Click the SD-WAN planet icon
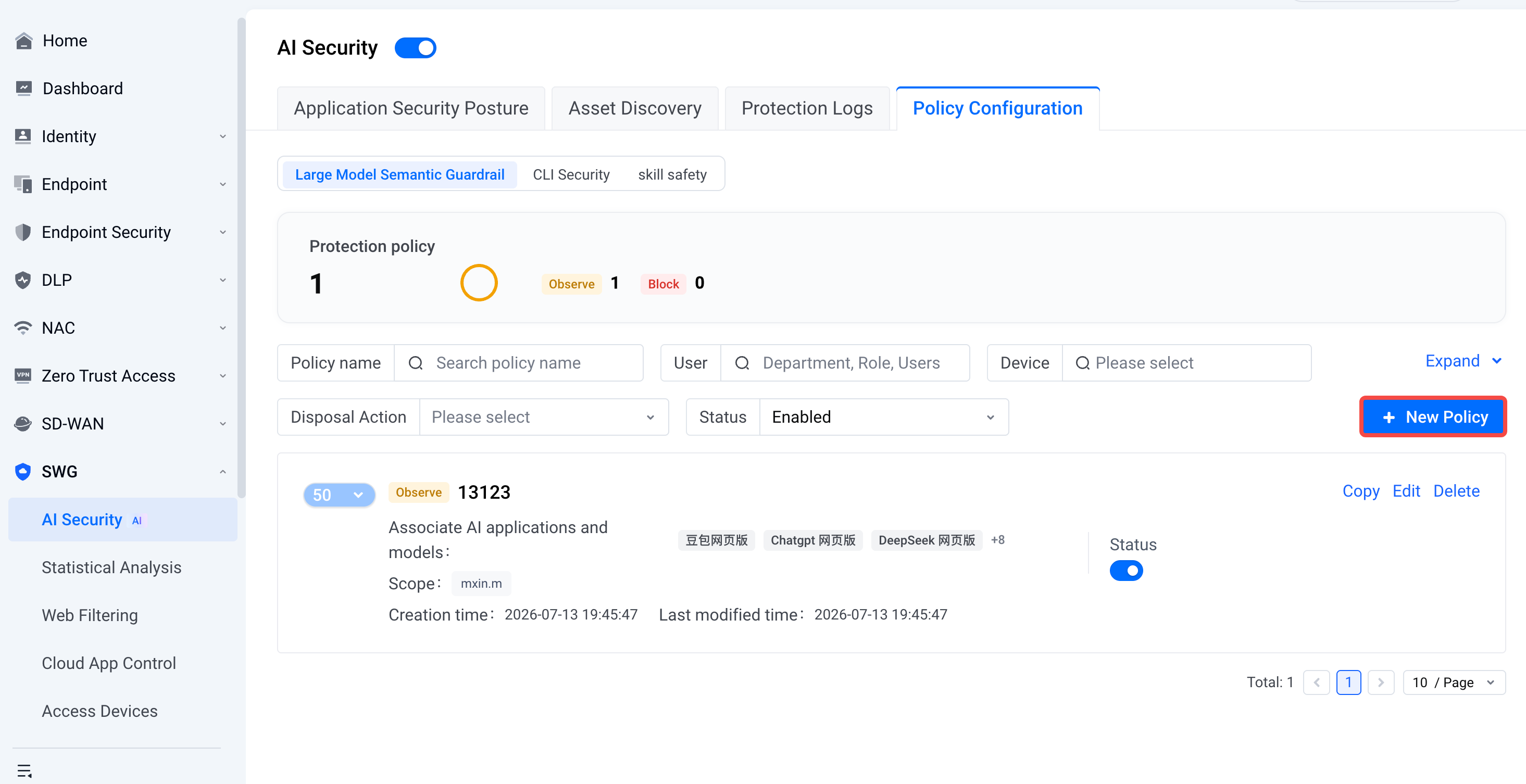 pyautogui.click(x=23, y=423)
